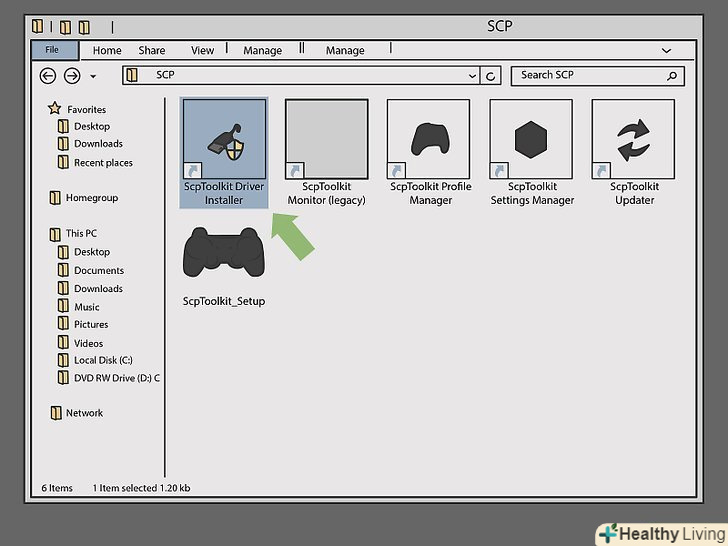Open ScpToolkit Driver Installer shortcut icon
Image resolution: width=728 pixels, height=546 pixels.
(x=225, y=139)
